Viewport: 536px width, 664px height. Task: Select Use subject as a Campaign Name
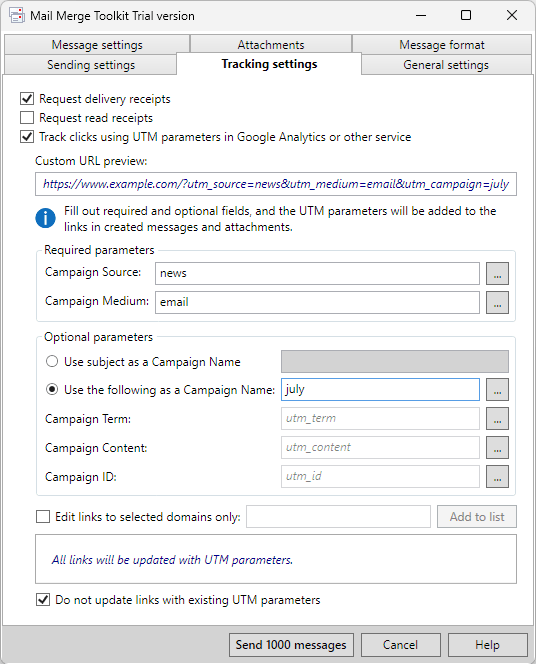(x=52, y=362)
